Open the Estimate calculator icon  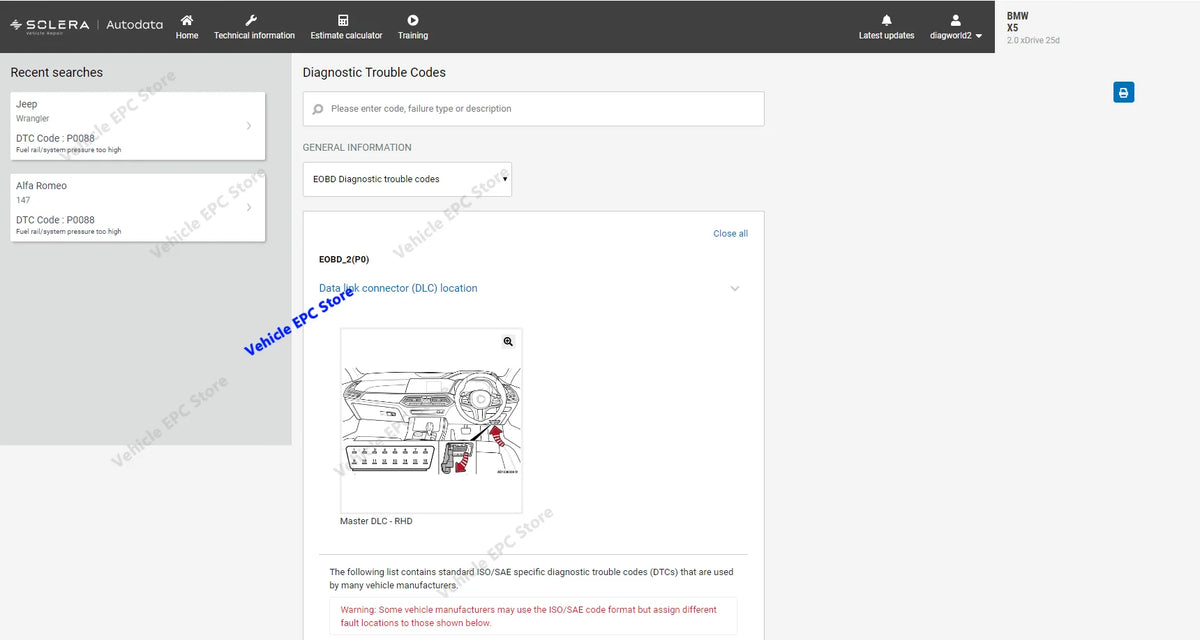coord(343,20)
